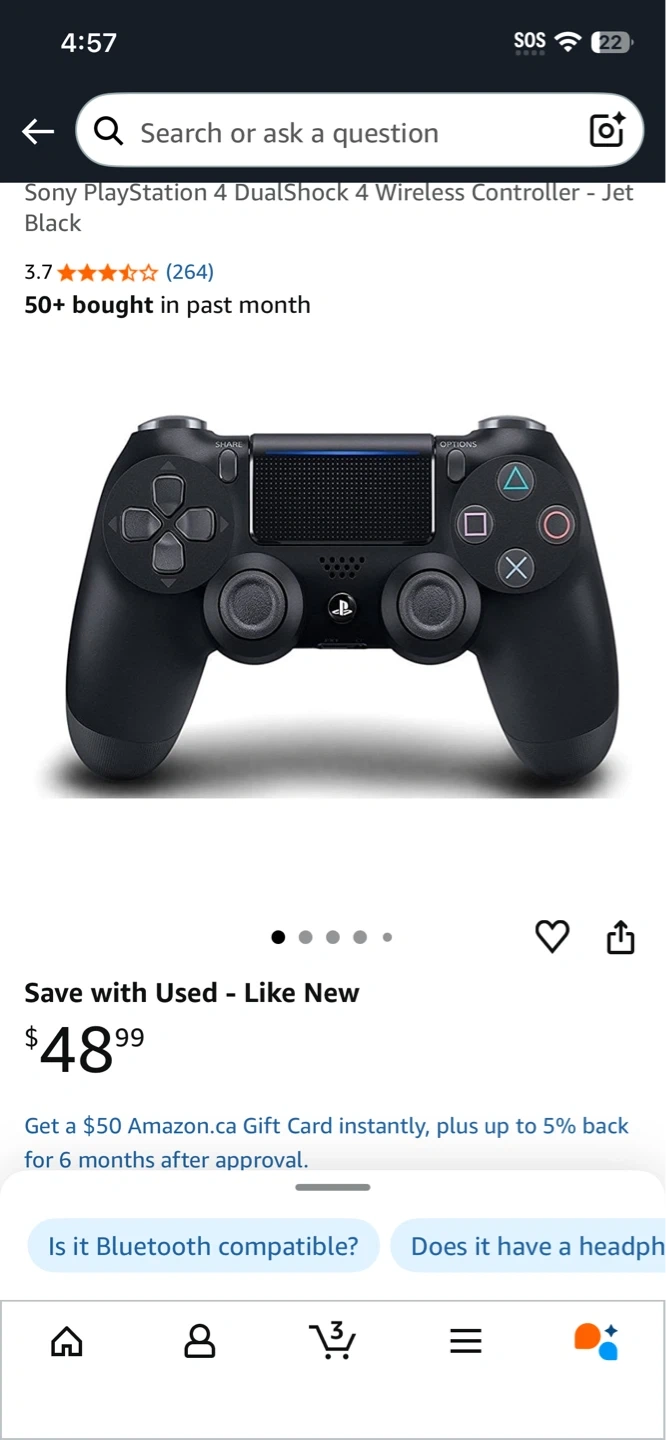
Task: Open the hamburger menu
Action: tap(466, 1341)
